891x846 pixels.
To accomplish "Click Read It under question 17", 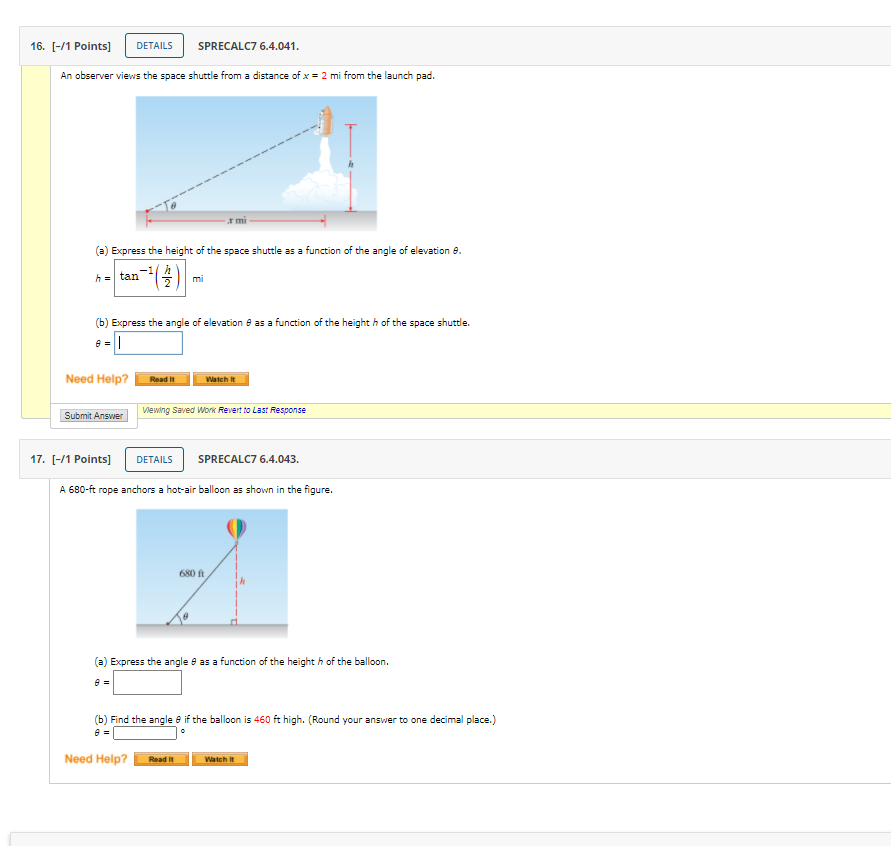I will [x=161, y=758].
